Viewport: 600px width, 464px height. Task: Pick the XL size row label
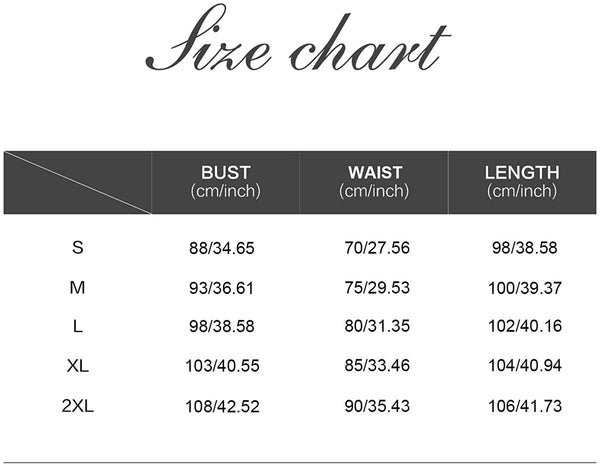click(78, 367)
